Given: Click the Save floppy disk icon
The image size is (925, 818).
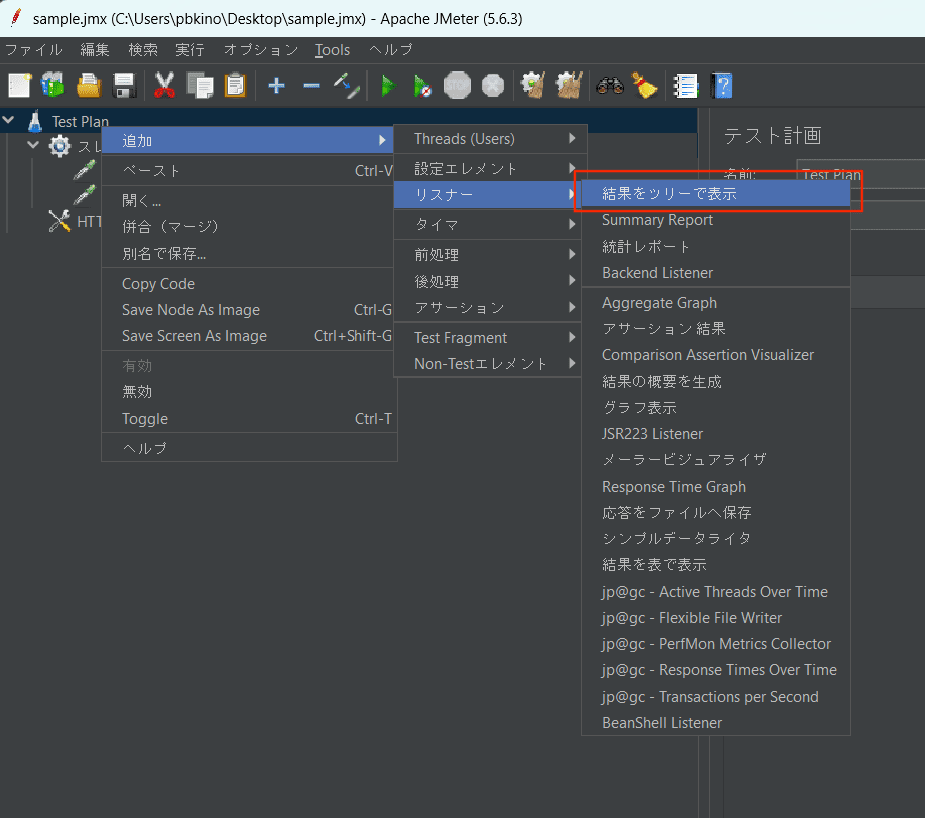Looking at the screenshot, I should [124, 86].
